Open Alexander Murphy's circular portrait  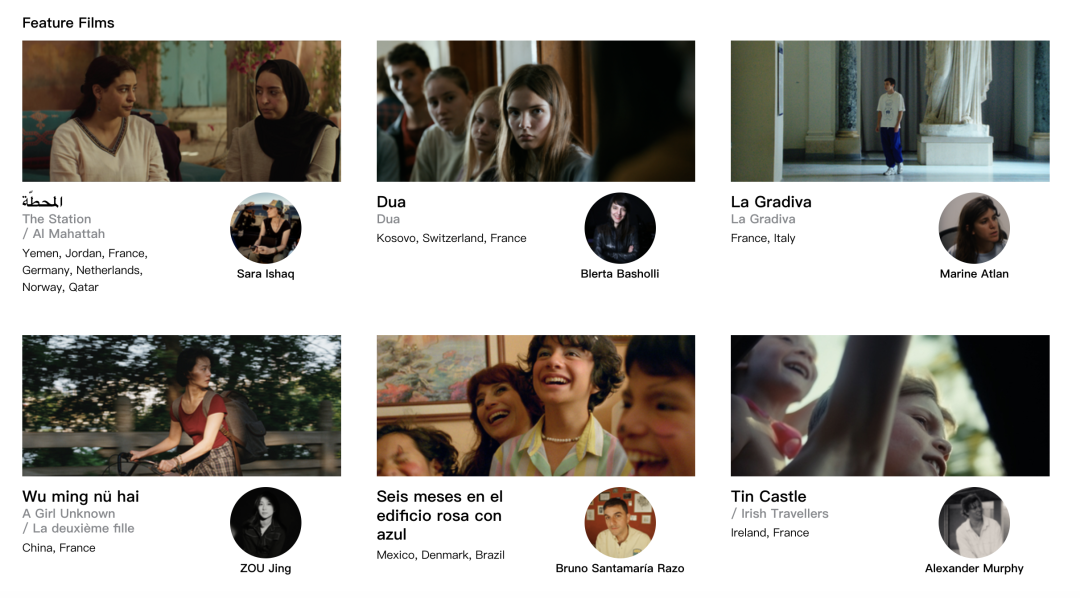click(974, 522)
